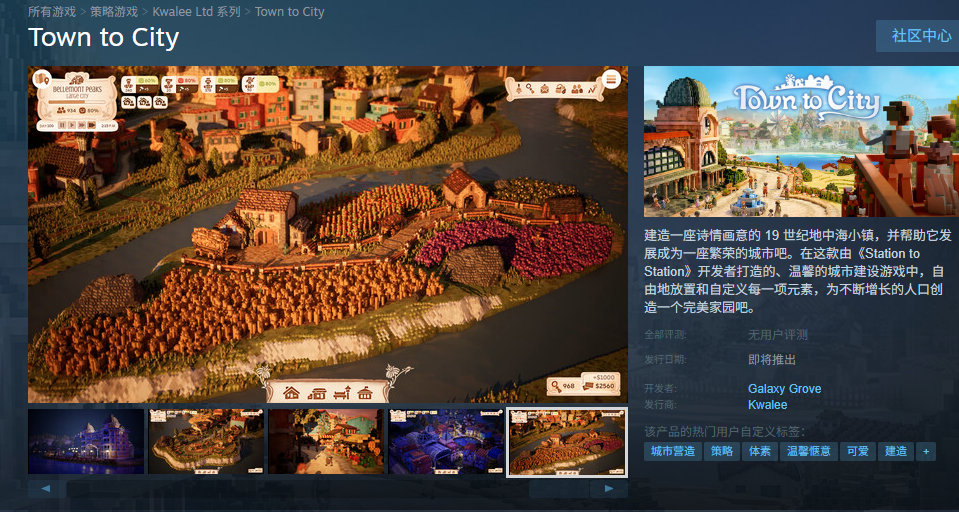This screenshot has height=512, width=959.
Task: Click the map icon beside the Bellemont Peaks banner
Action: (42, 79)
